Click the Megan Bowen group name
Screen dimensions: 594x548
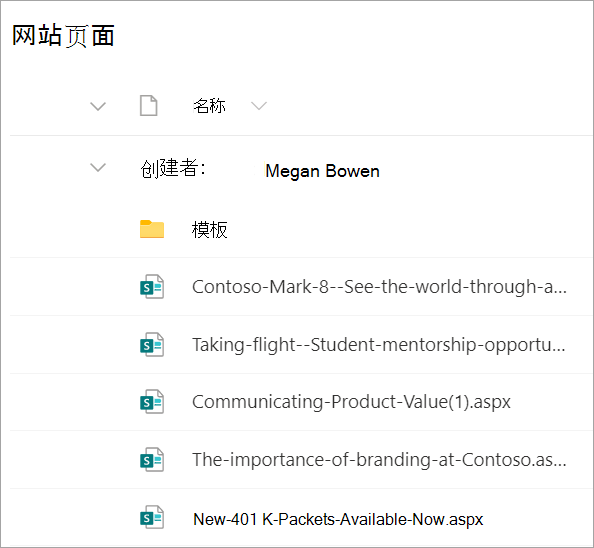pyautogui.click(x=322, y=171)
